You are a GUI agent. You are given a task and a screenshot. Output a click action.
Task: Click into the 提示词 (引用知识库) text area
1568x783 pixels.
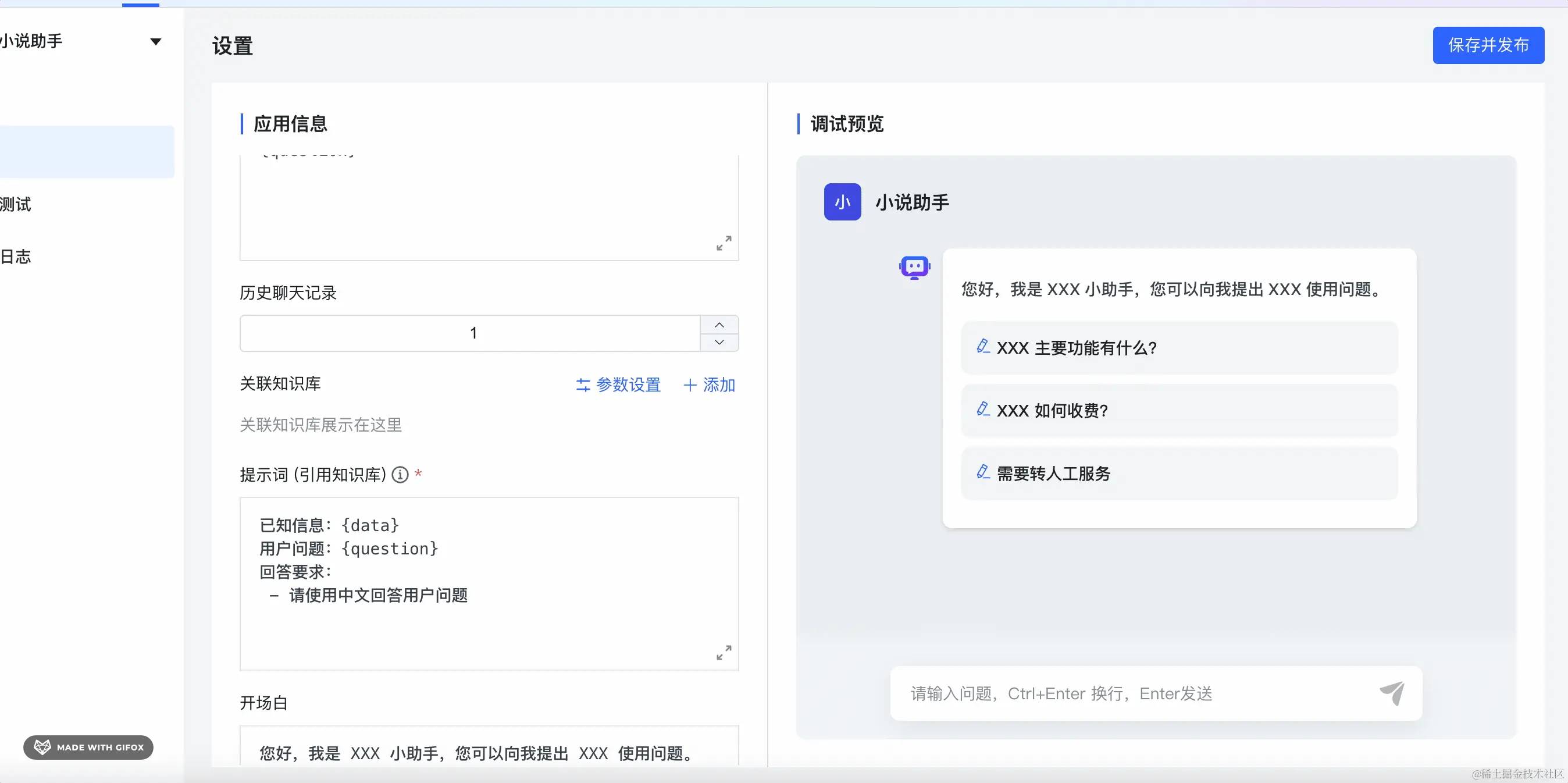489,584
